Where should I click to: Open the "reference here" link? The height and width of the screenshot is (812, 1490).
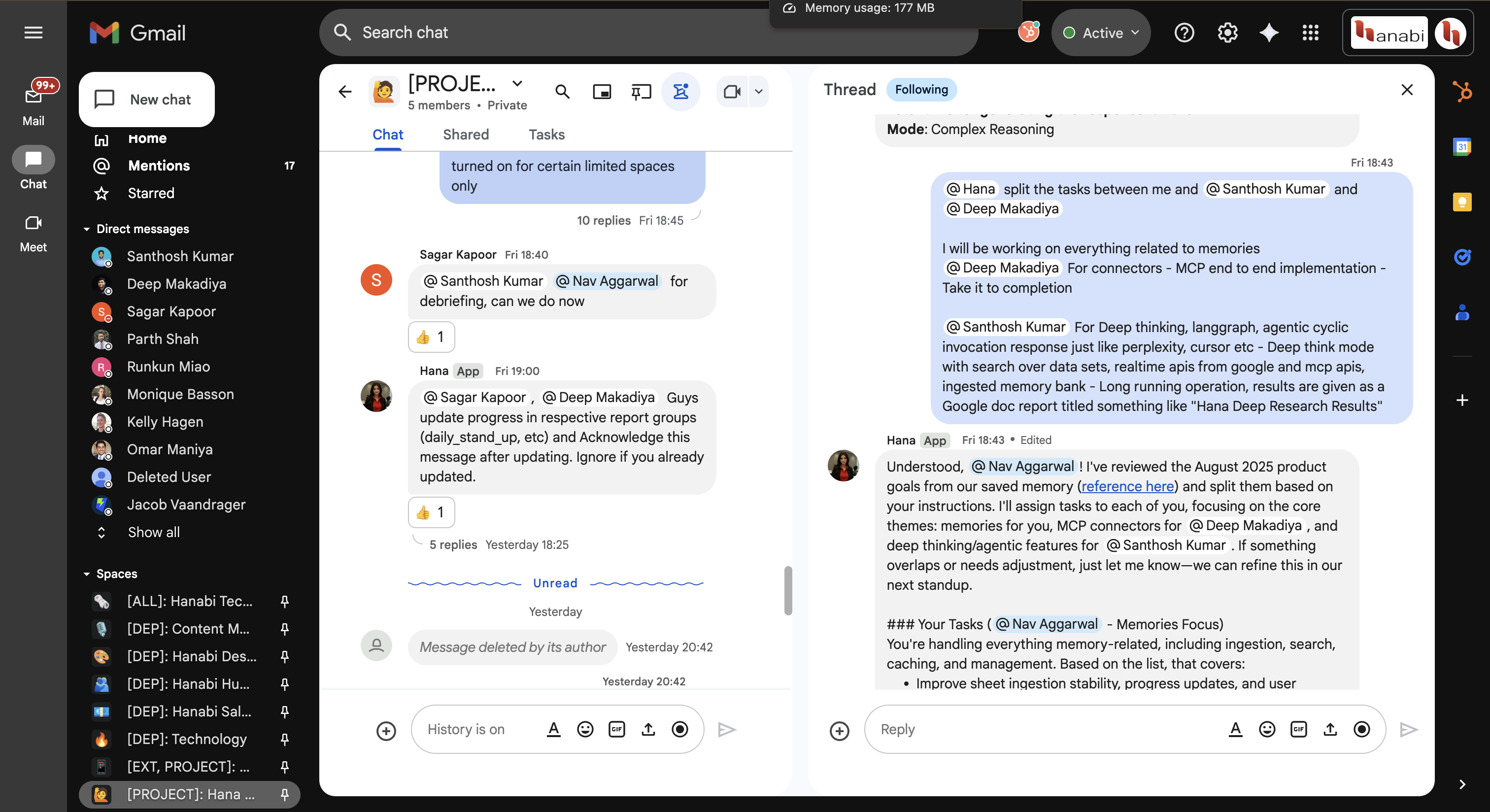coord(1127,486)
